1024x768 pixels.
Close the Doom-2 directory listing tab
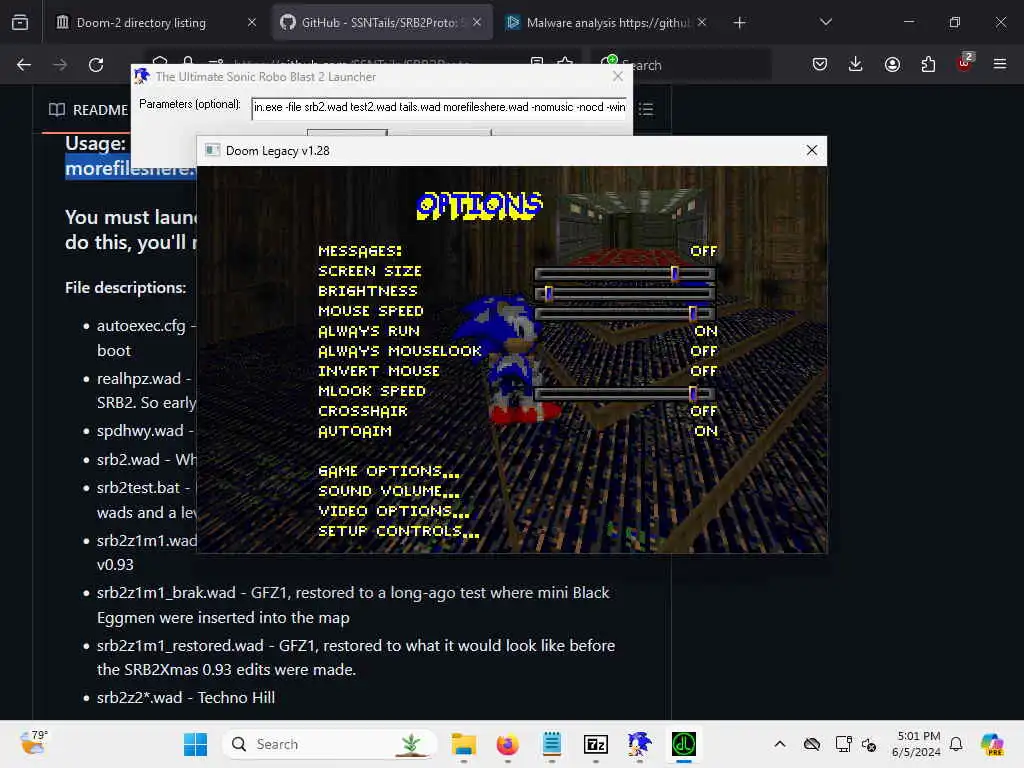251,22
